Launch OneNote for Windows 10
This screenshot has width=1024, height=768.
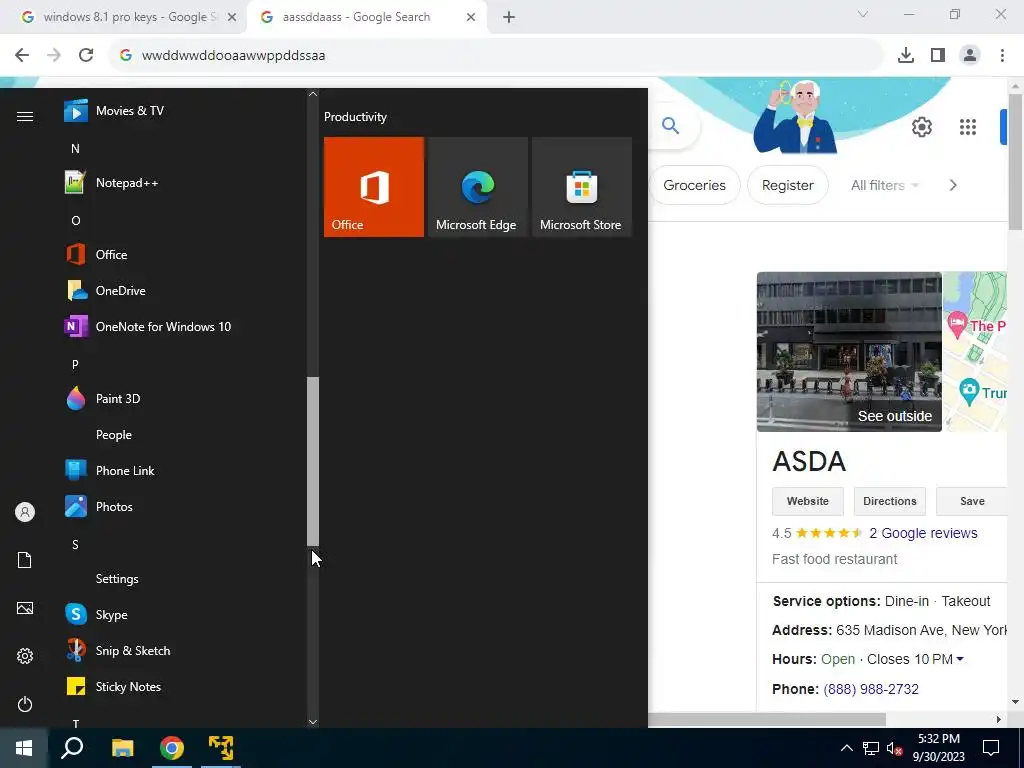coord(183,327)
